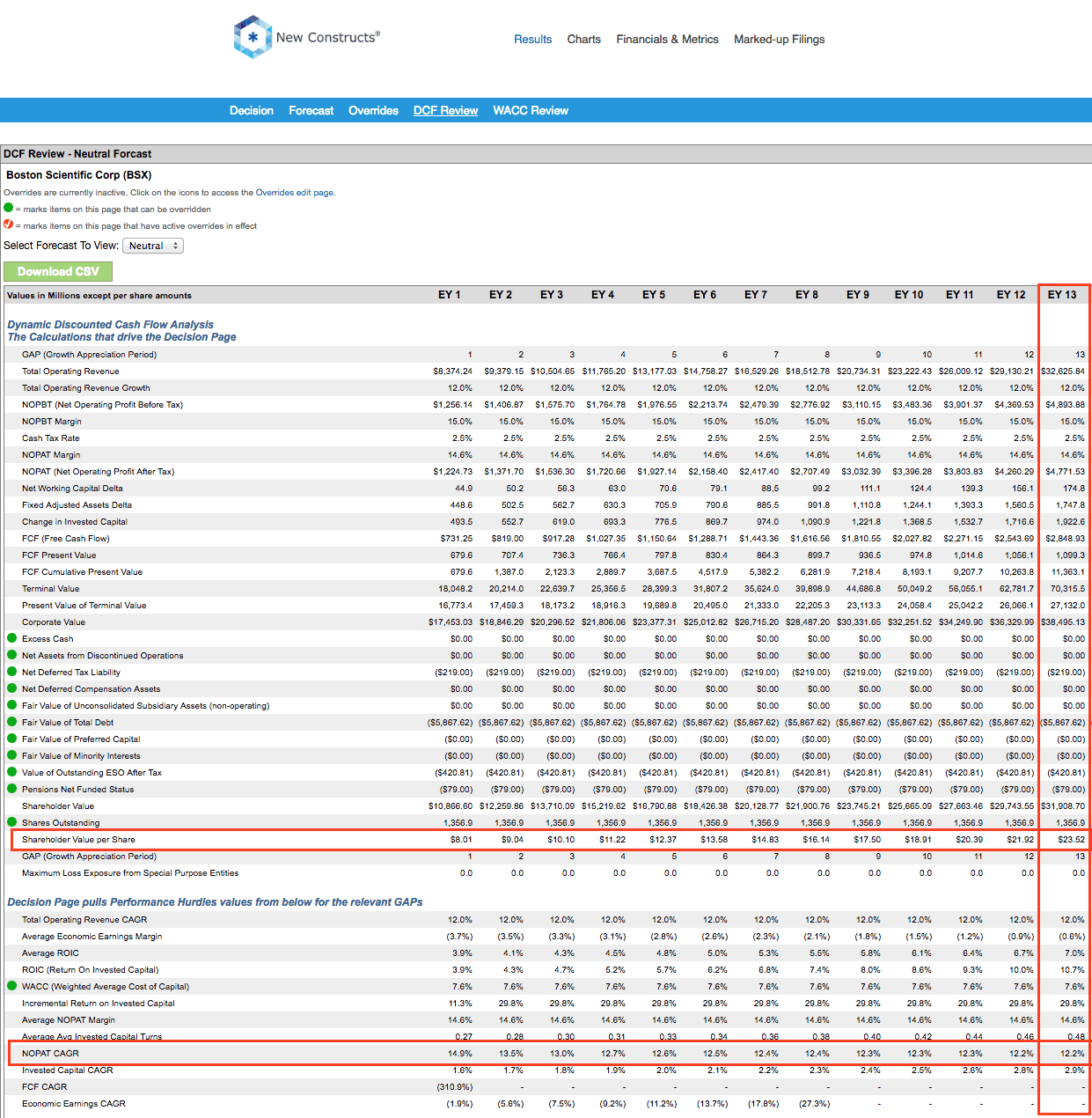Open the Results menu

click(533, 39)
